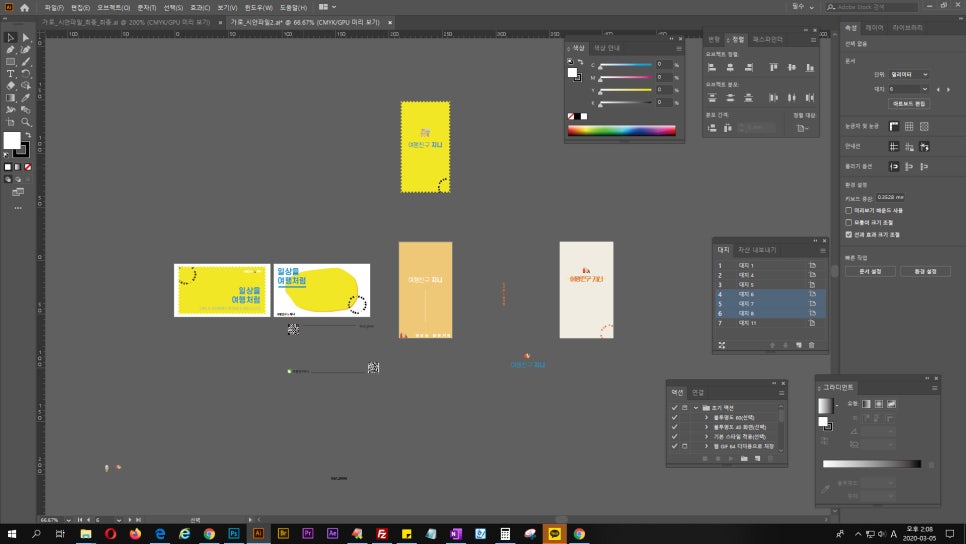This screenshot has height=544, width=966.
Task: Open the 보기(V) menu
Action: [227, 7]
